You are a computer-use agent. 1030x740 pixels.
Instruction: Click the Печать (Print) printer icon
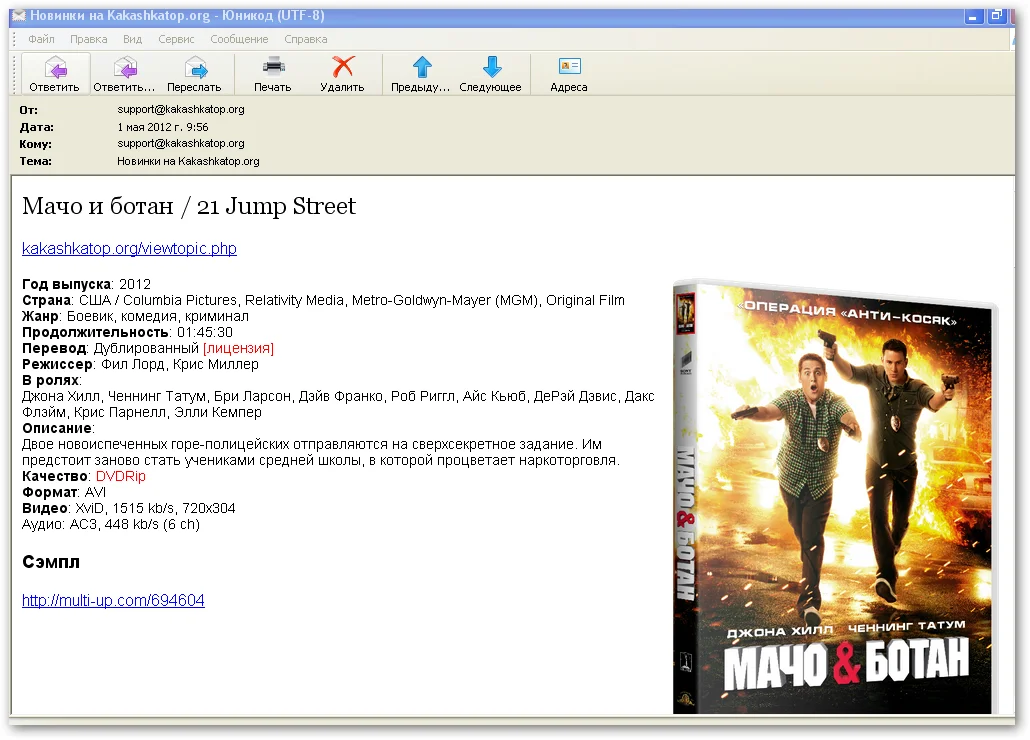[273, 67]
